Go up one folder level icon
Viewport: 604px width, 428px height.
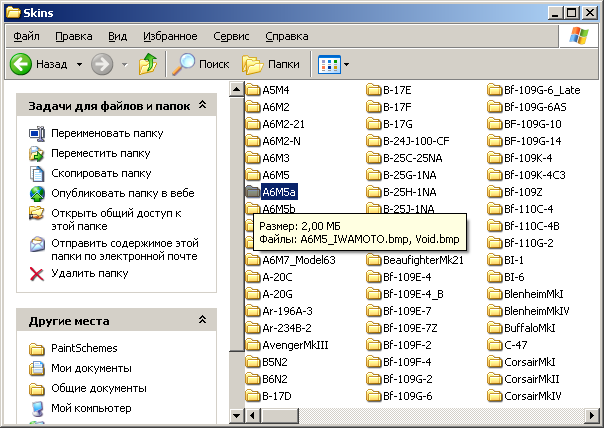148,64
